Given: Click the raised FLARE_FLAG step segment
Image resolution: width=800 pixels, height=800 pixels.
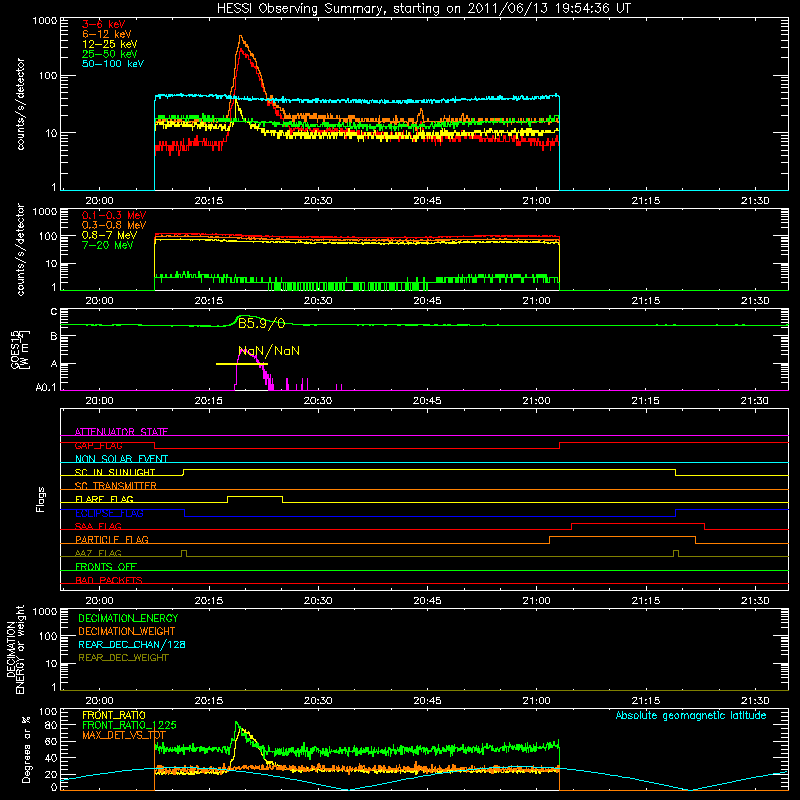Looking at the screenshot, I should [x=255, y=496].
